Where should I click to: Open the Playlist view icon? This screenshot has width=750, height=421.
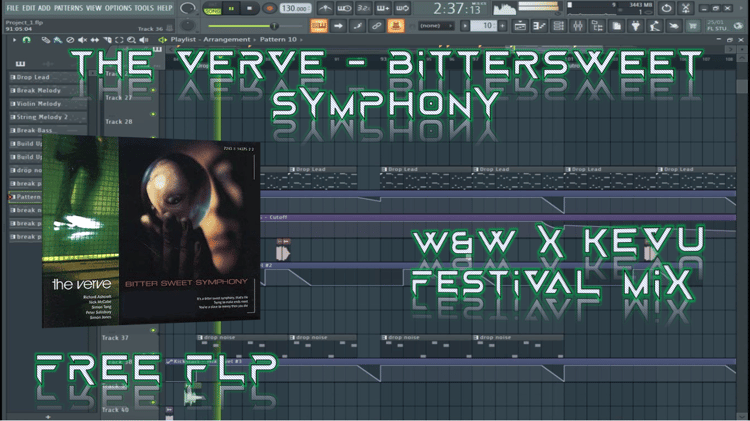[520, 26]
